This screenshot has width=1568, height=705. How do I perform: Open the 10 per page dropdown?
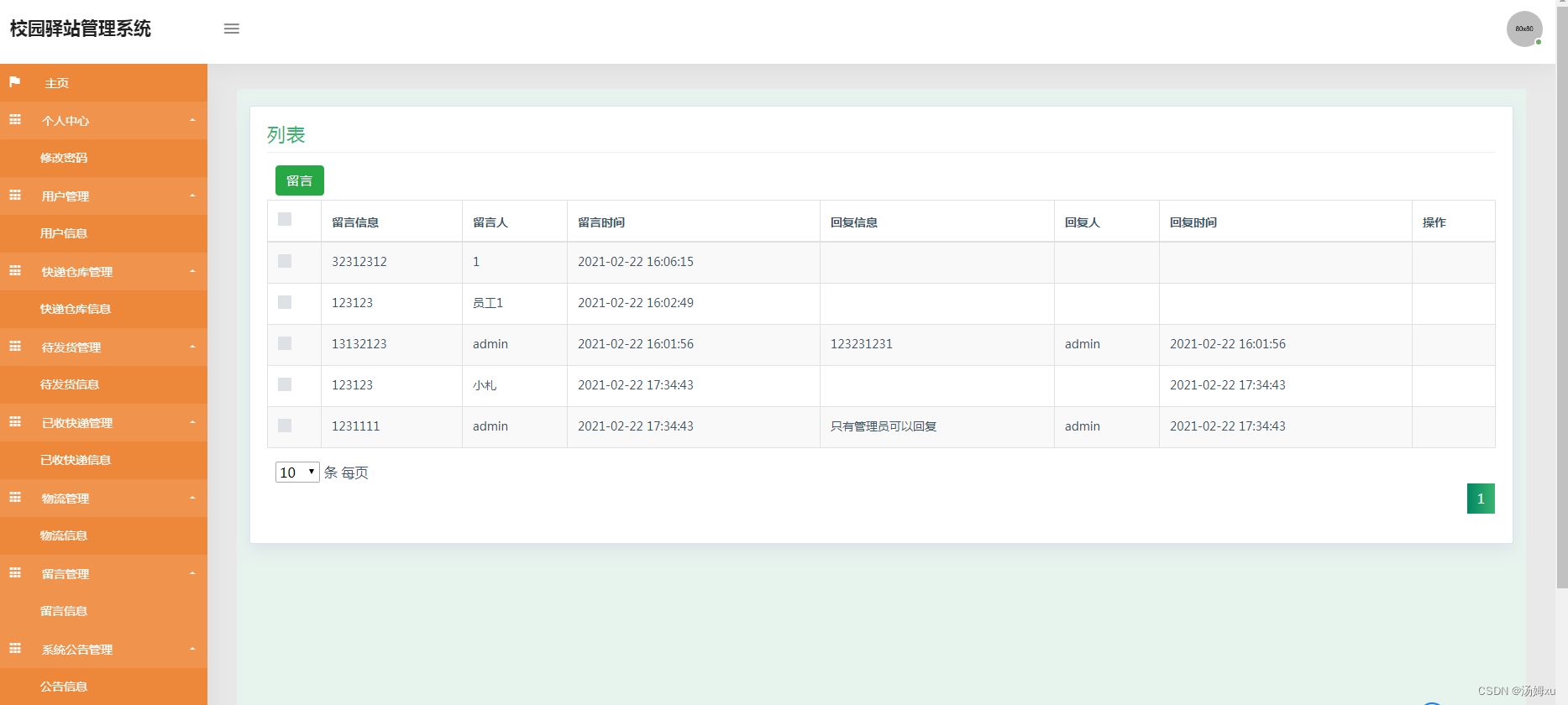pos(297,473)
